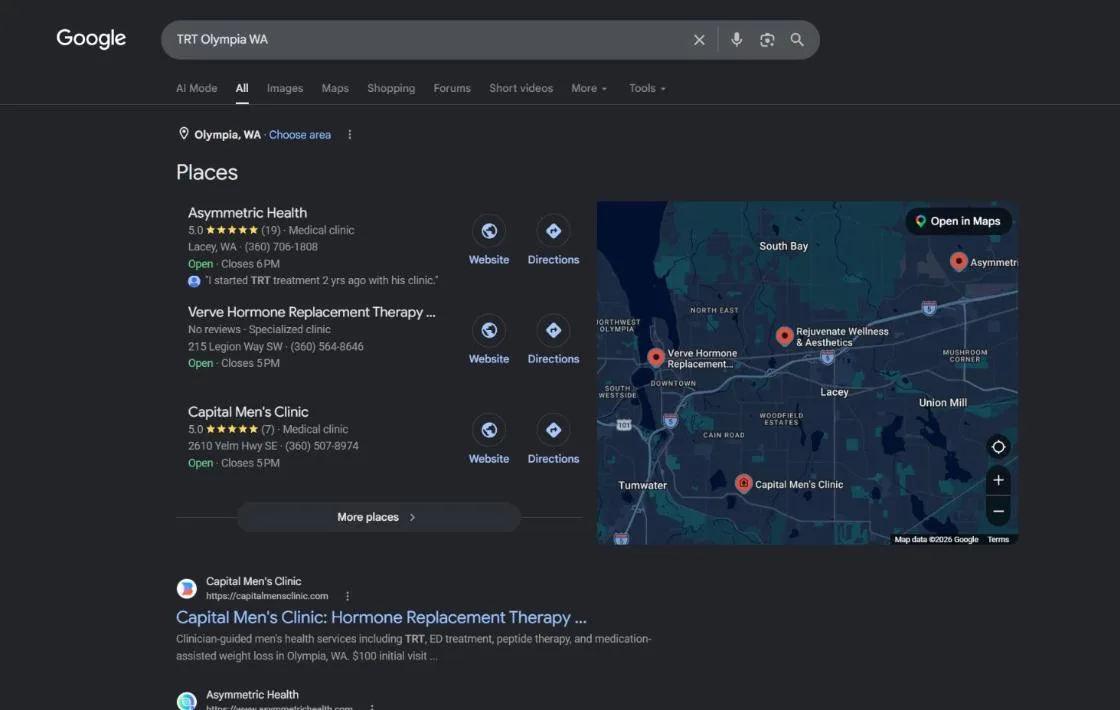Click phone number (360) 706-1808

[281, 246]
